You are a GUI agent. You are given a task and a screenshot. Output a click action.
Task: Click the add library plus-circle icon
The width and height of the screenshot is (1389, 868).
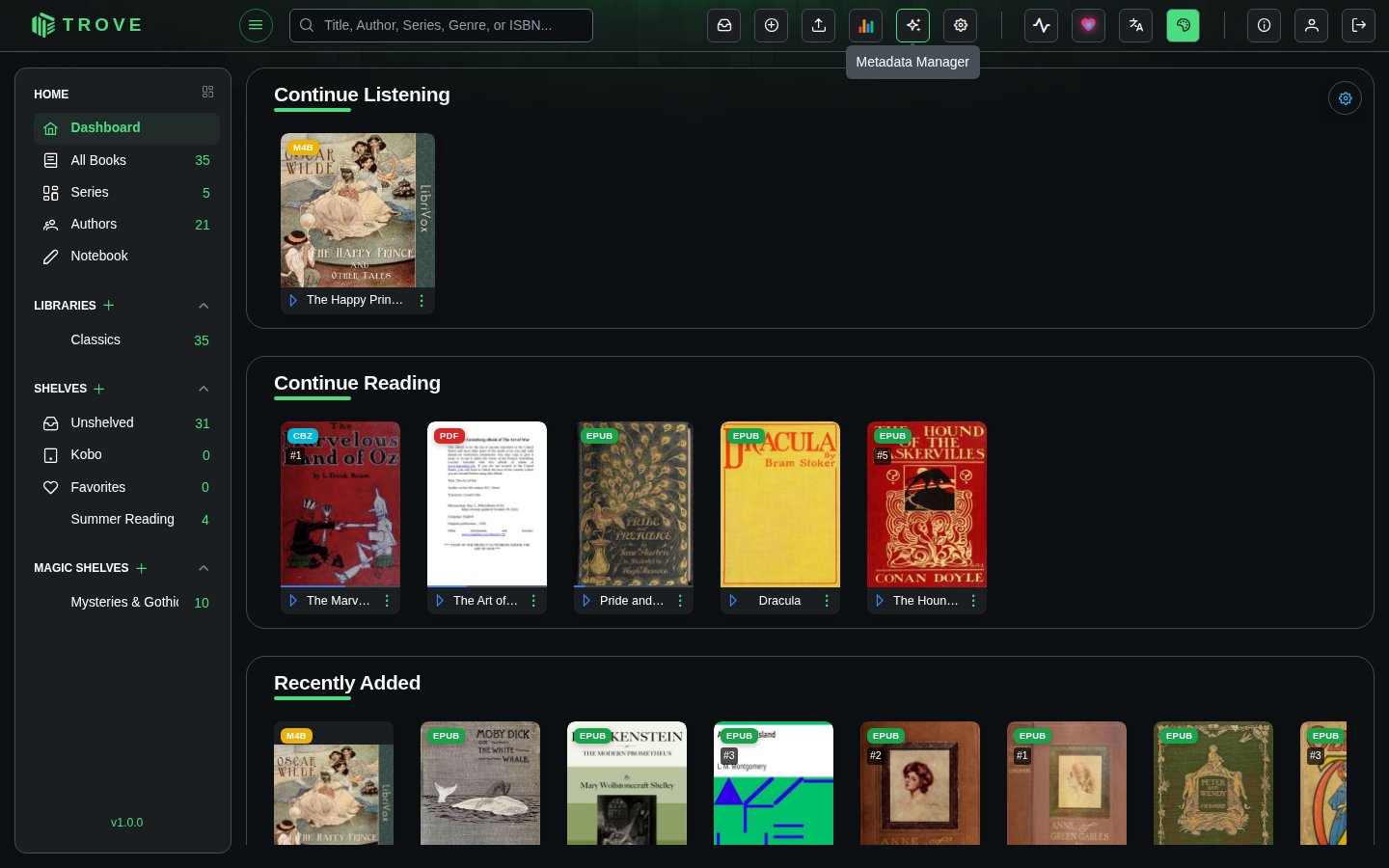point(772,25)
